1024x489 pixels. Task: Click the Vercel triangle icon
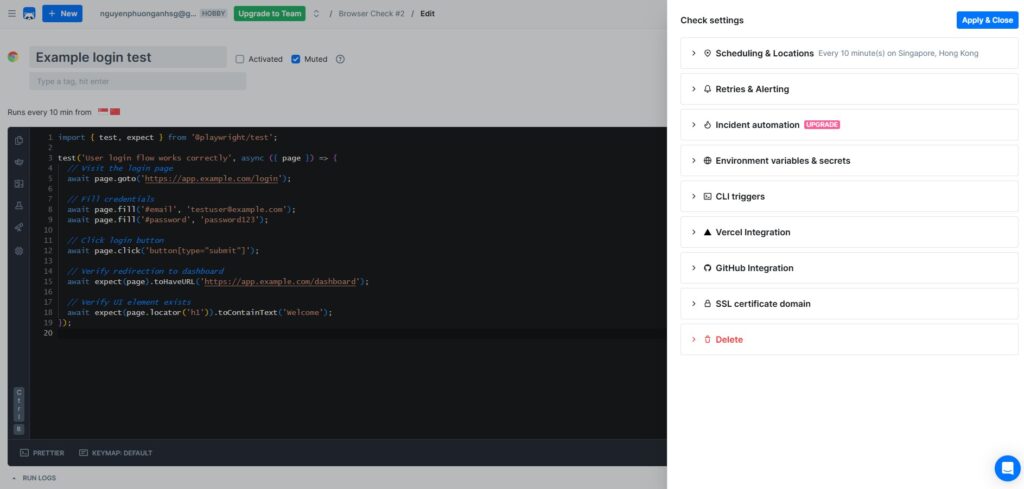(x=707, y=232)
